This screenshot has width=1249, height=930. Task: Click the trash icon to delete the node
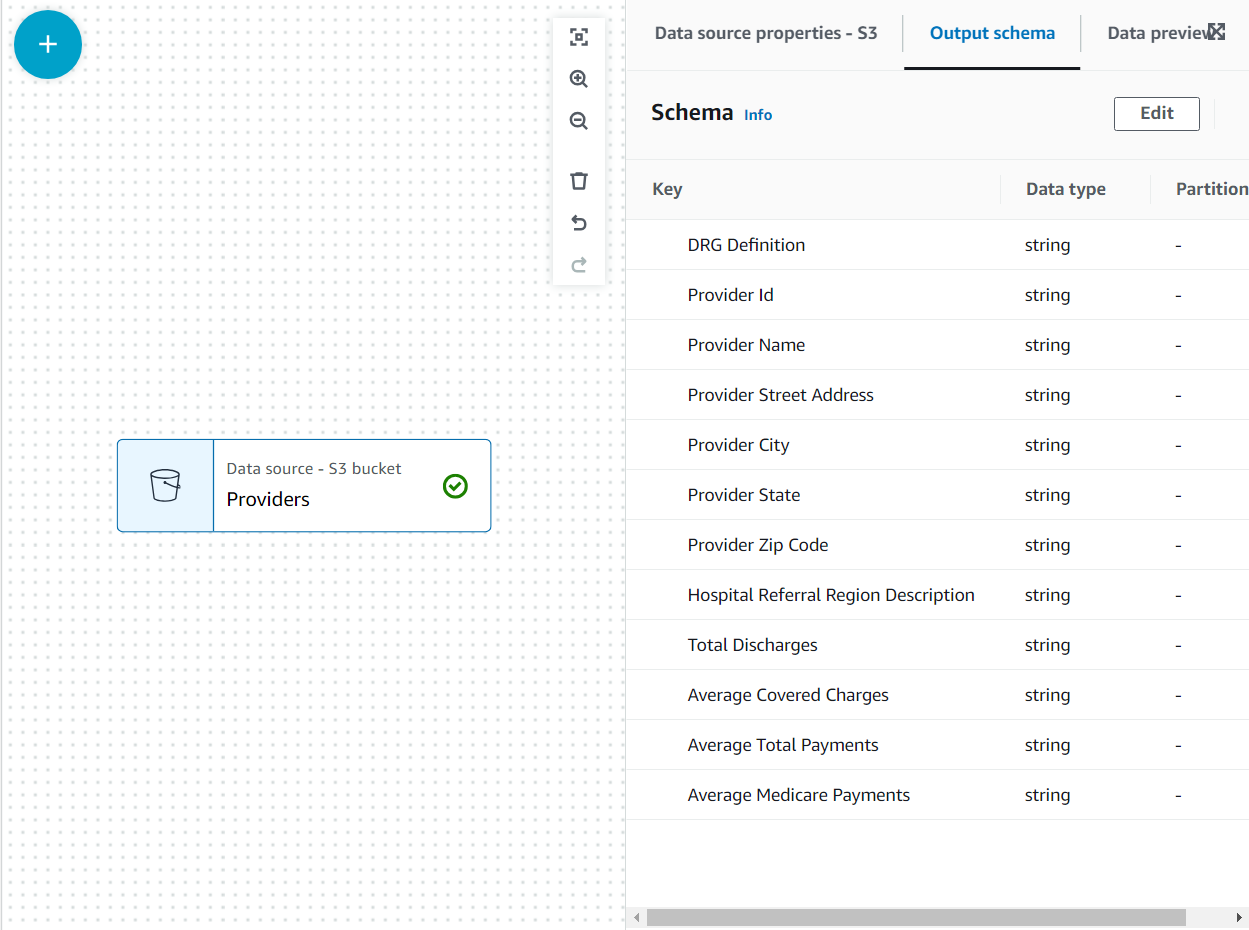point(579,181)
